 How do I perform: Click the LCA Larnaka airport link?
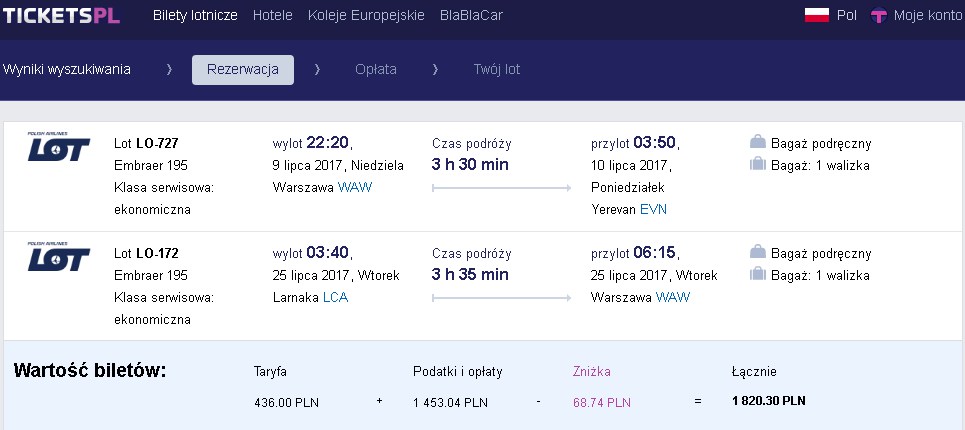[335, 297]
